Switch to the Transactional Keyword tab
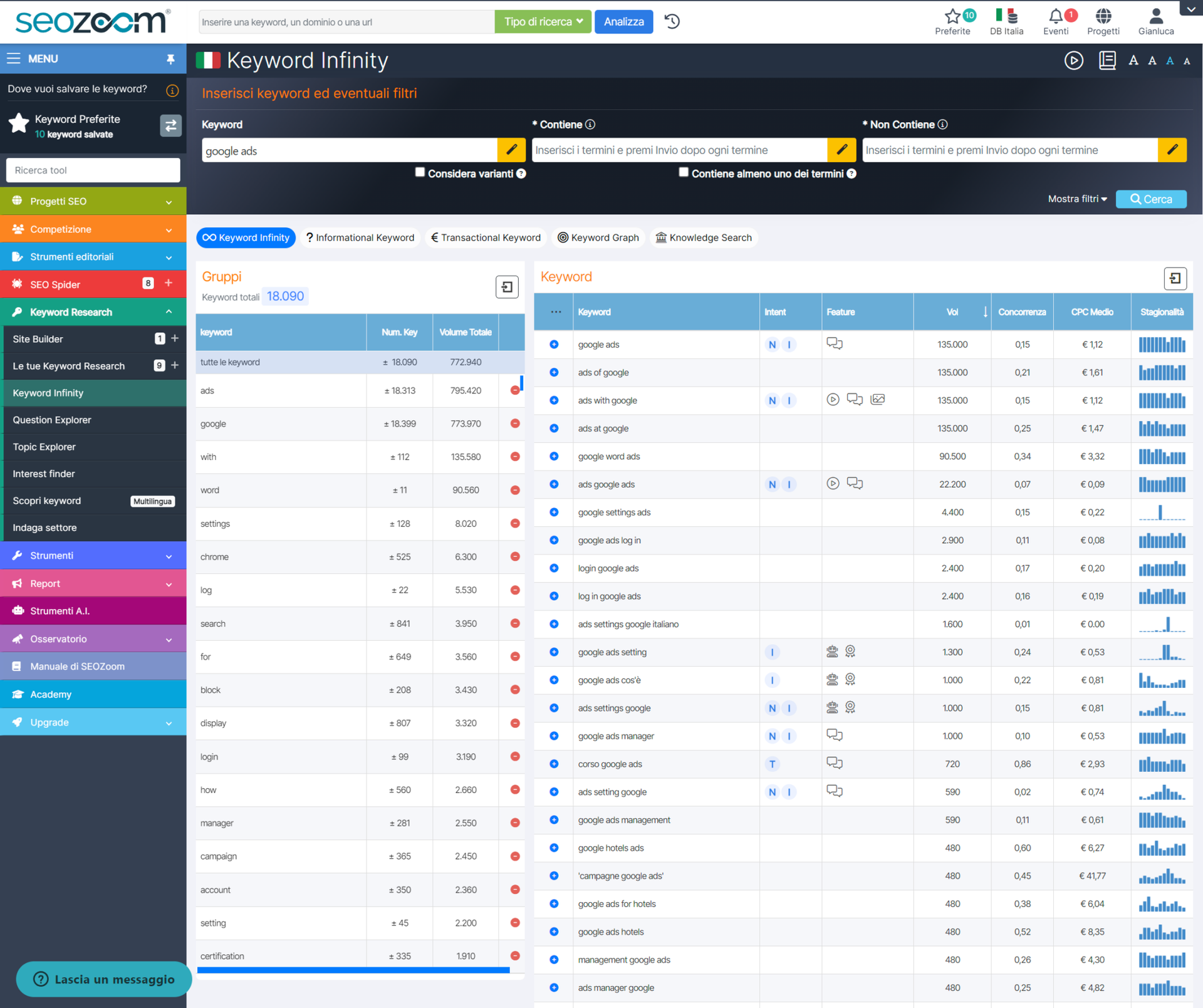The height and width of the screenshot is (1008, 1203). click(x=486, y=237)
